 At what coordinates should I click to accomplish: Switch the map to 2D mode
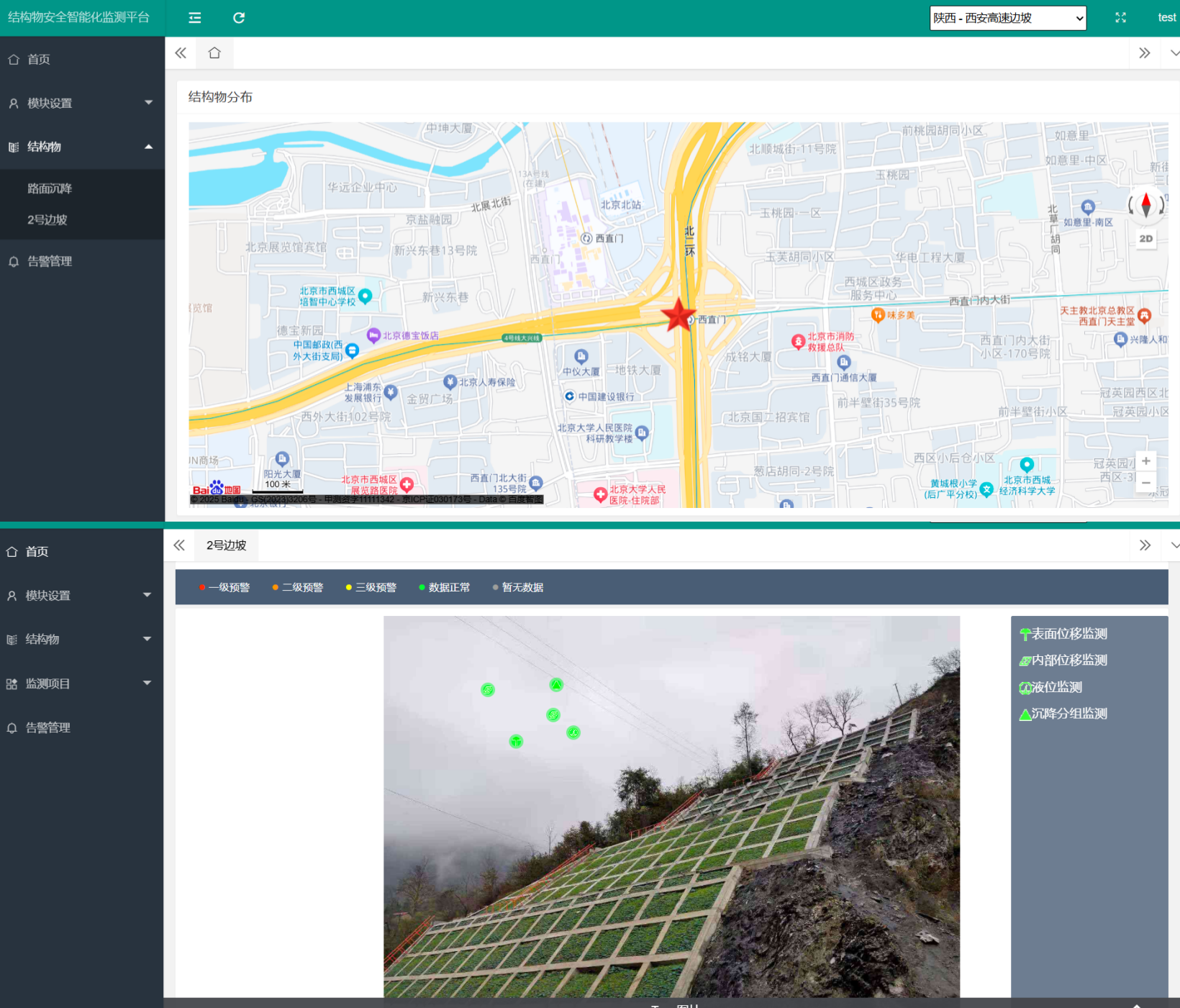(1146, 239)
